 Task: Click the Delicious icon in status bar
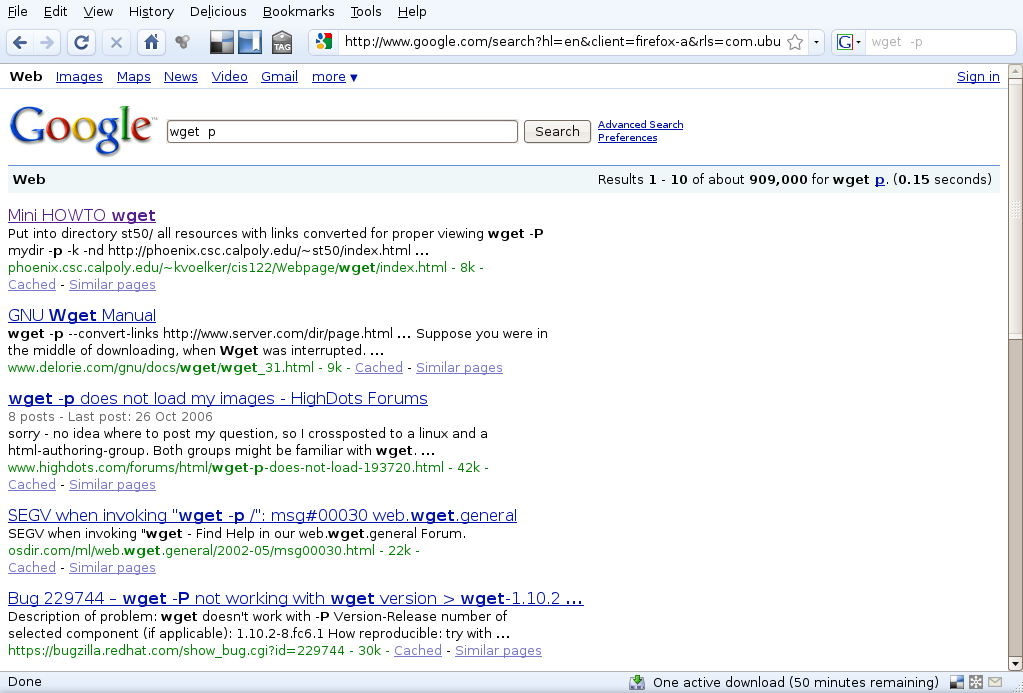pyautogui.click(x=956, y=683)
